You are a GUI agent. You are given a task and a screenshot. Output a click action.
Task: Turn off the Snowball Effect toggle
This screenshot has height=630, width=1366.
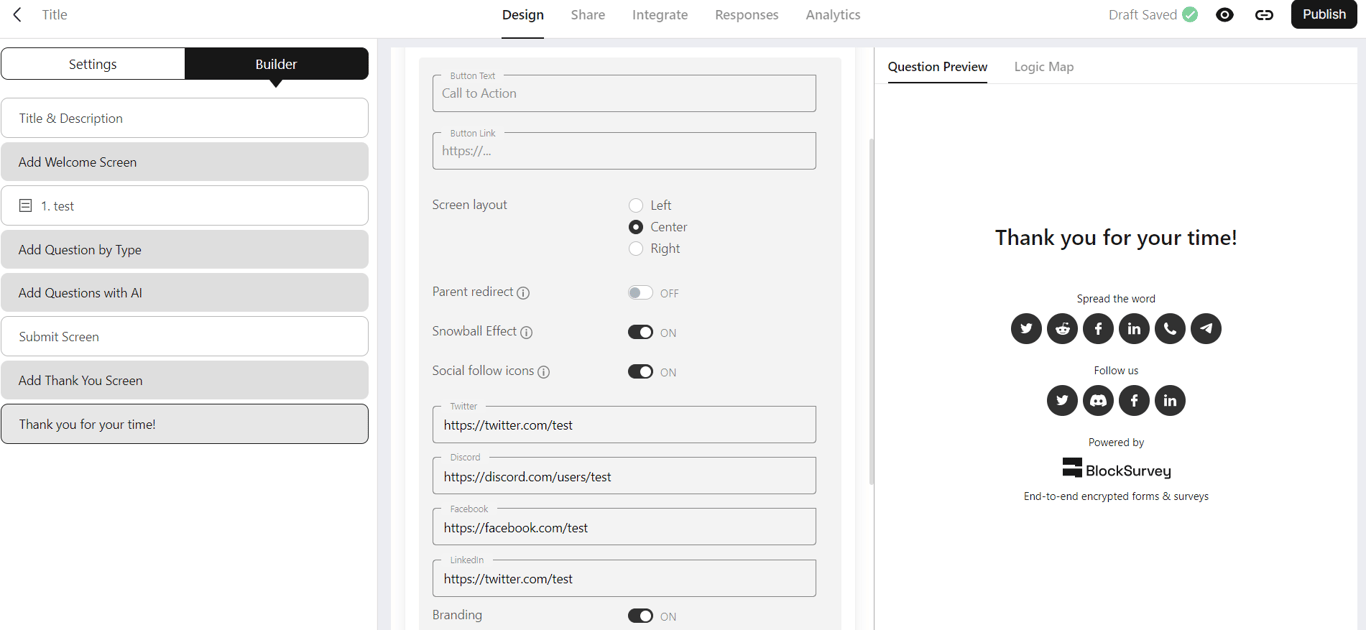[640, 332]
